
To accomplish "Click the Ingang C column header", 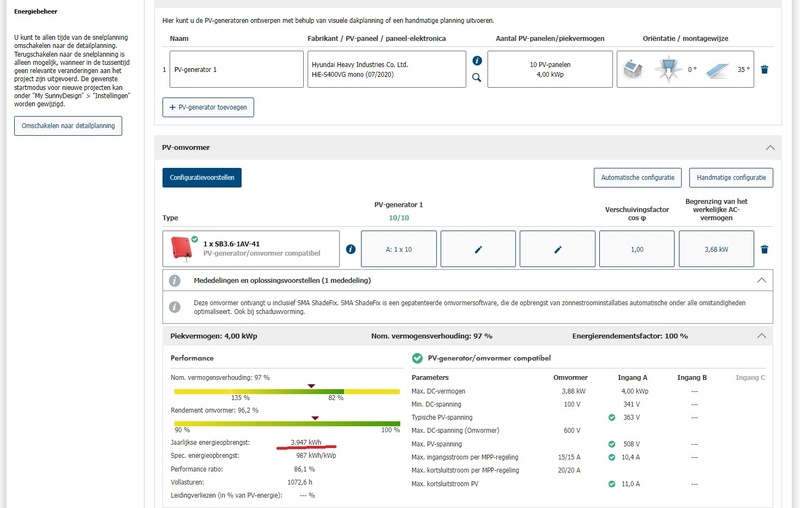I will (x=751, y=378).
